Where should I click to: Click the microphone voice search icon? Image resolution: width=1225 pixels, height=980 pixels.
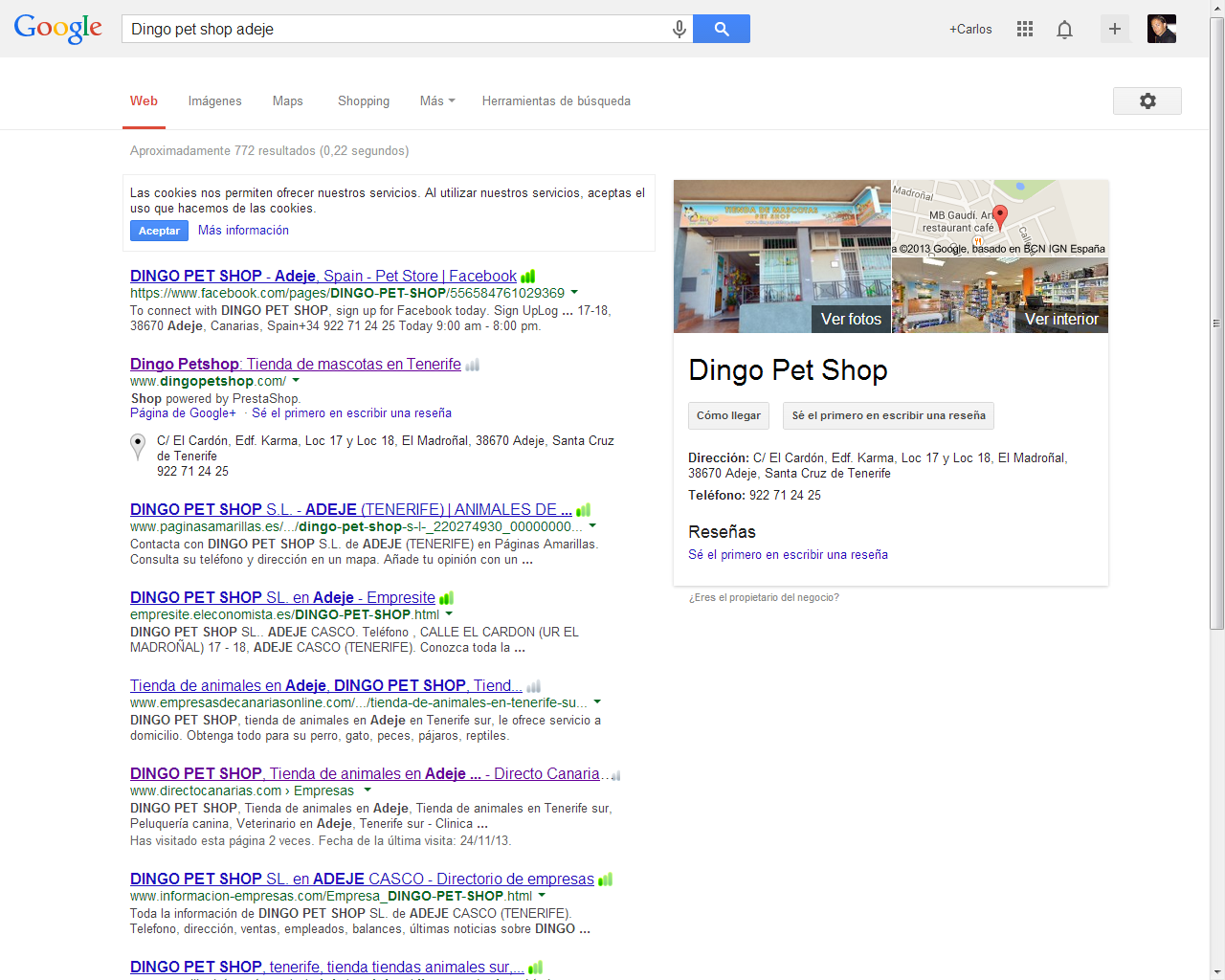[679, 30]
